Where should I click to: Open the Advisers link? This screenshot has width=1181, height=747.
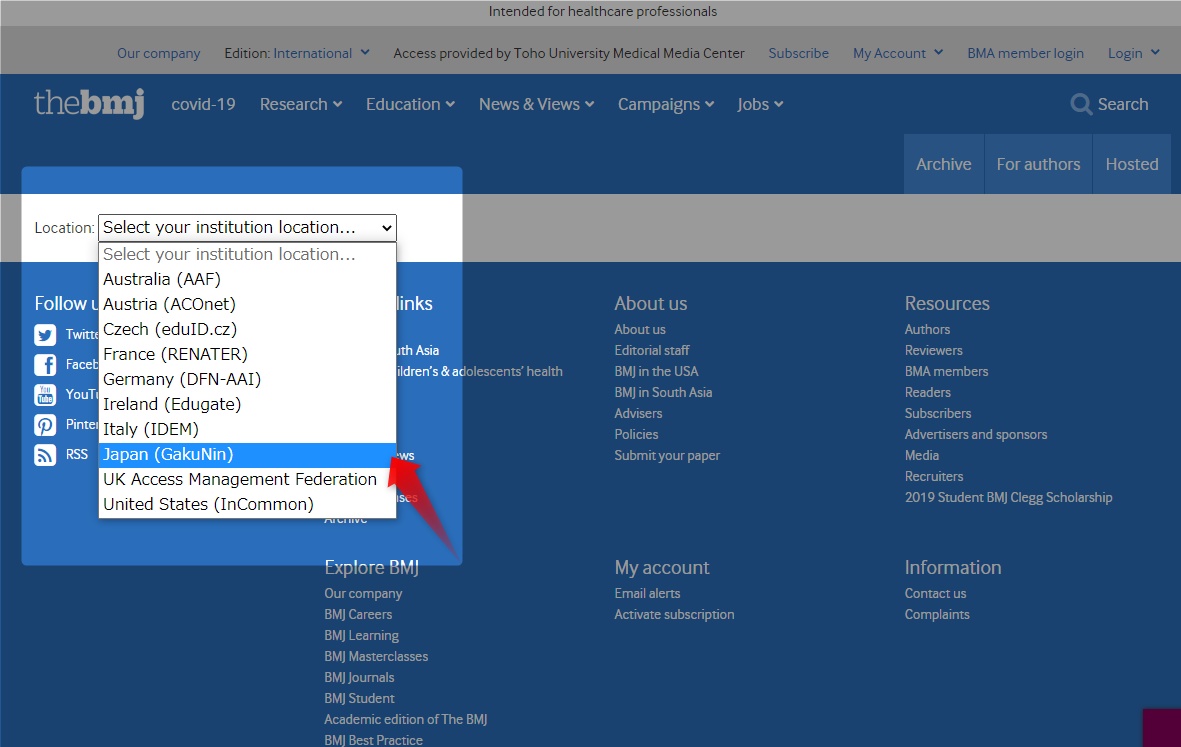click(638, 413)
